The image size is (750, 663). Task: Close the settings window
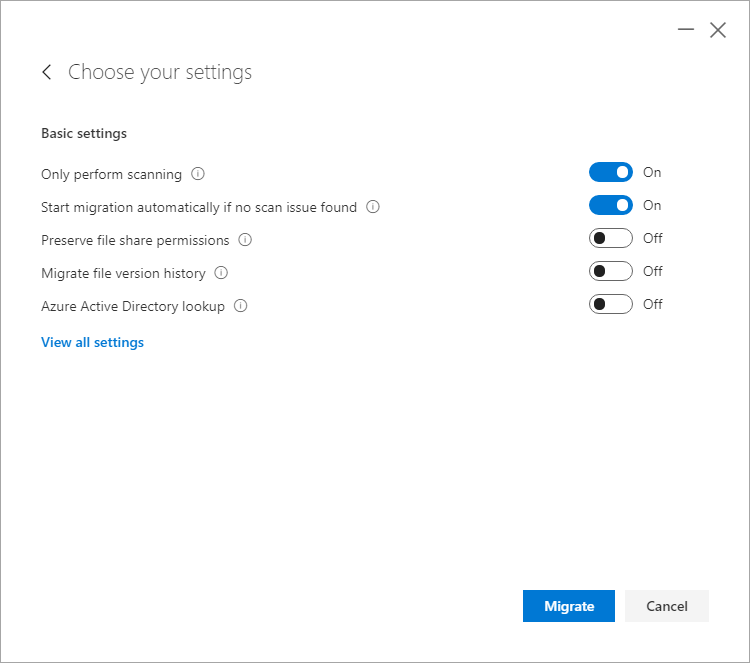point(718,30)
